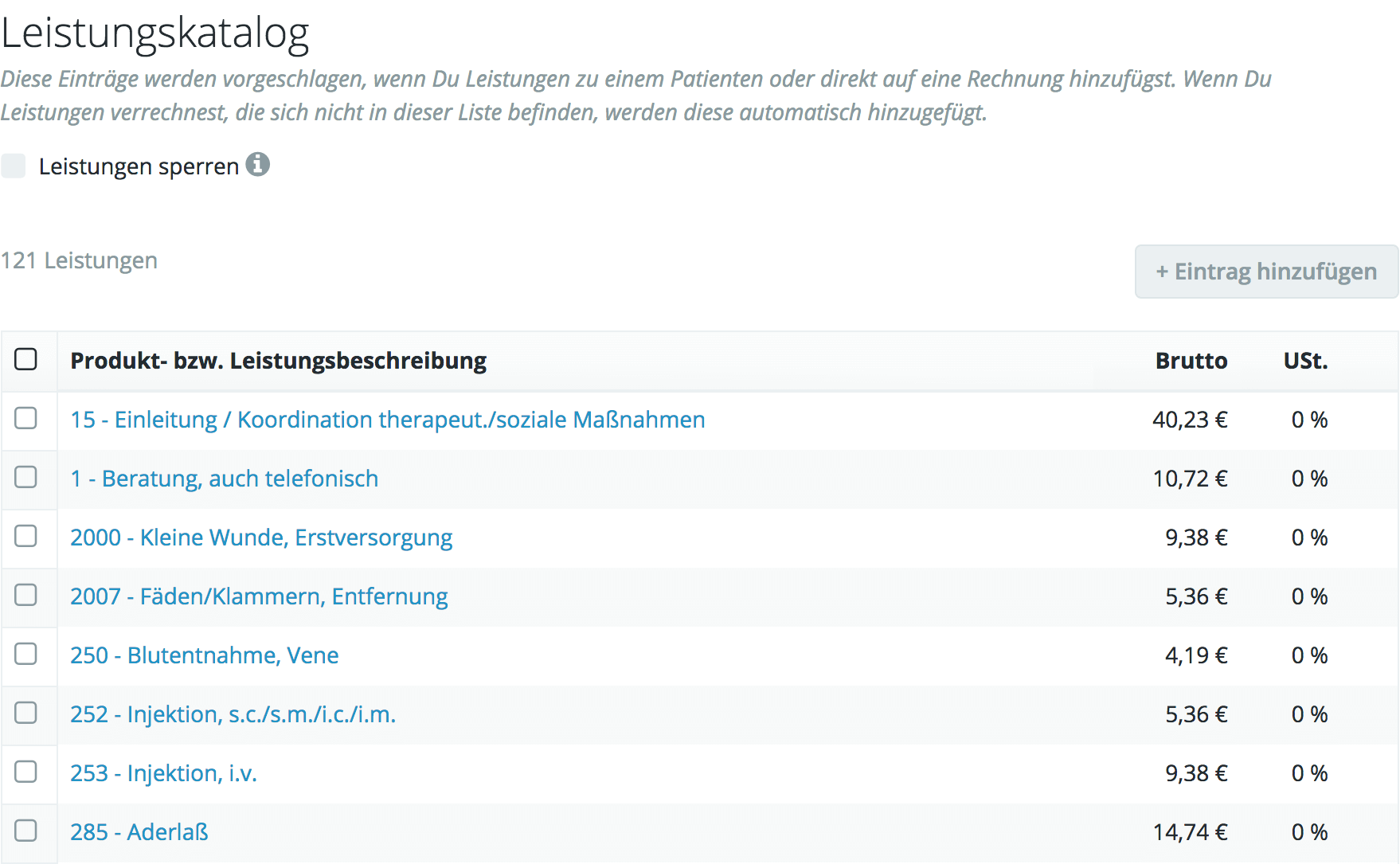
Task: Click the Brutto column header
Action: coord(1191,361)
